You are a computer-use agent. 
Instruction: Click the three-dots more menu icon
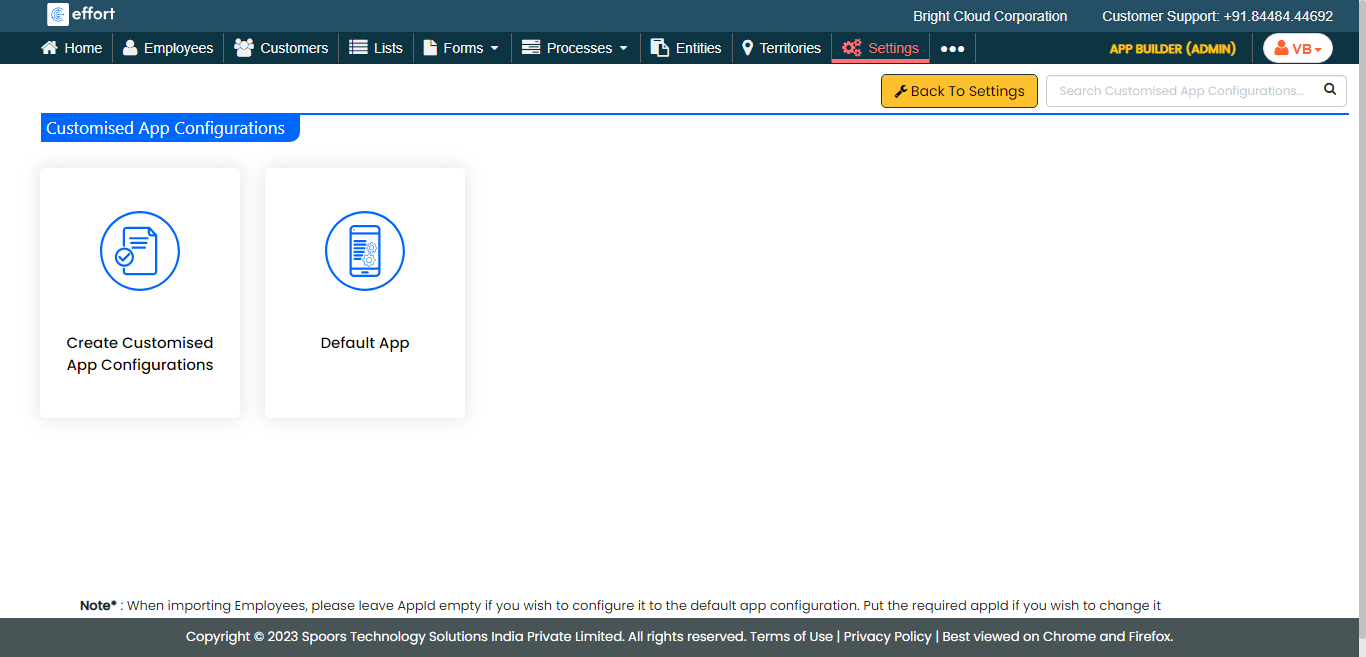(952, 49)
